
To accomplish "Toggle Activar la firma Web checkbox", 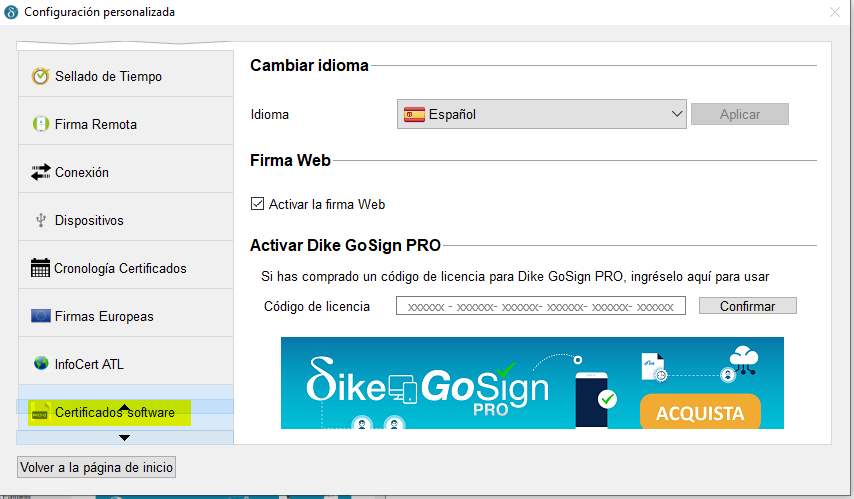I will (257, 204).
